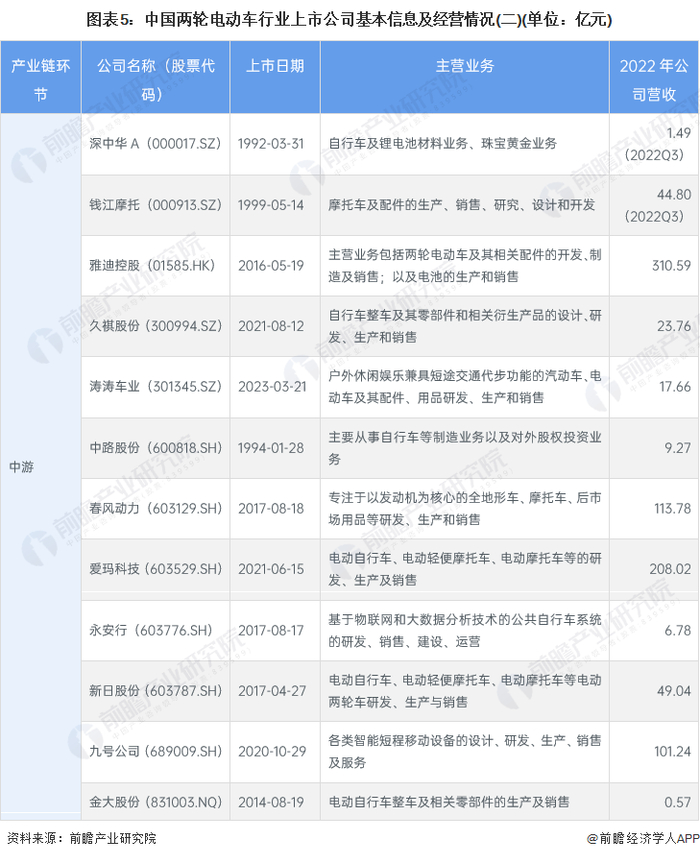This screenshot has height=858, width=700.
Task: Select the 产业链环节 column header
Action: (x=41, y=77)
